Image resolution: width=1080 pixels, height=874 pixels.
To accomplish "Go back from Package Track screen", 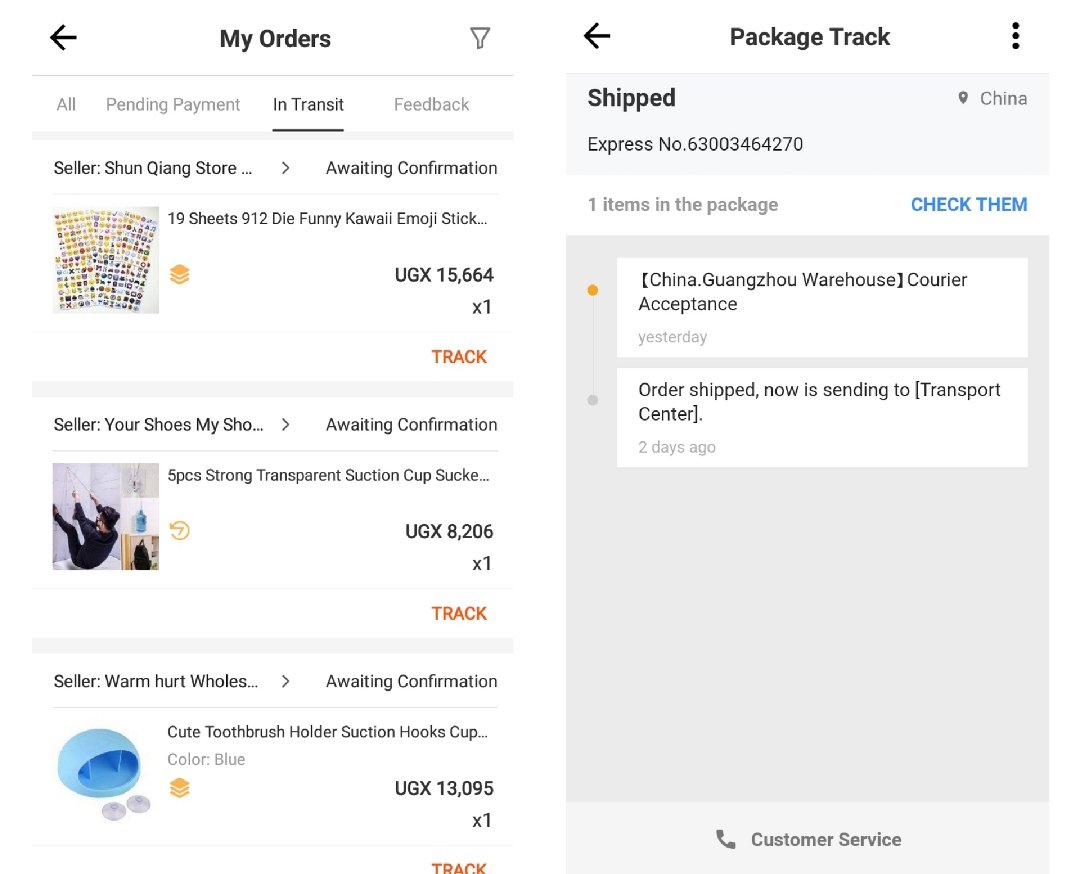I will (597, 37).
